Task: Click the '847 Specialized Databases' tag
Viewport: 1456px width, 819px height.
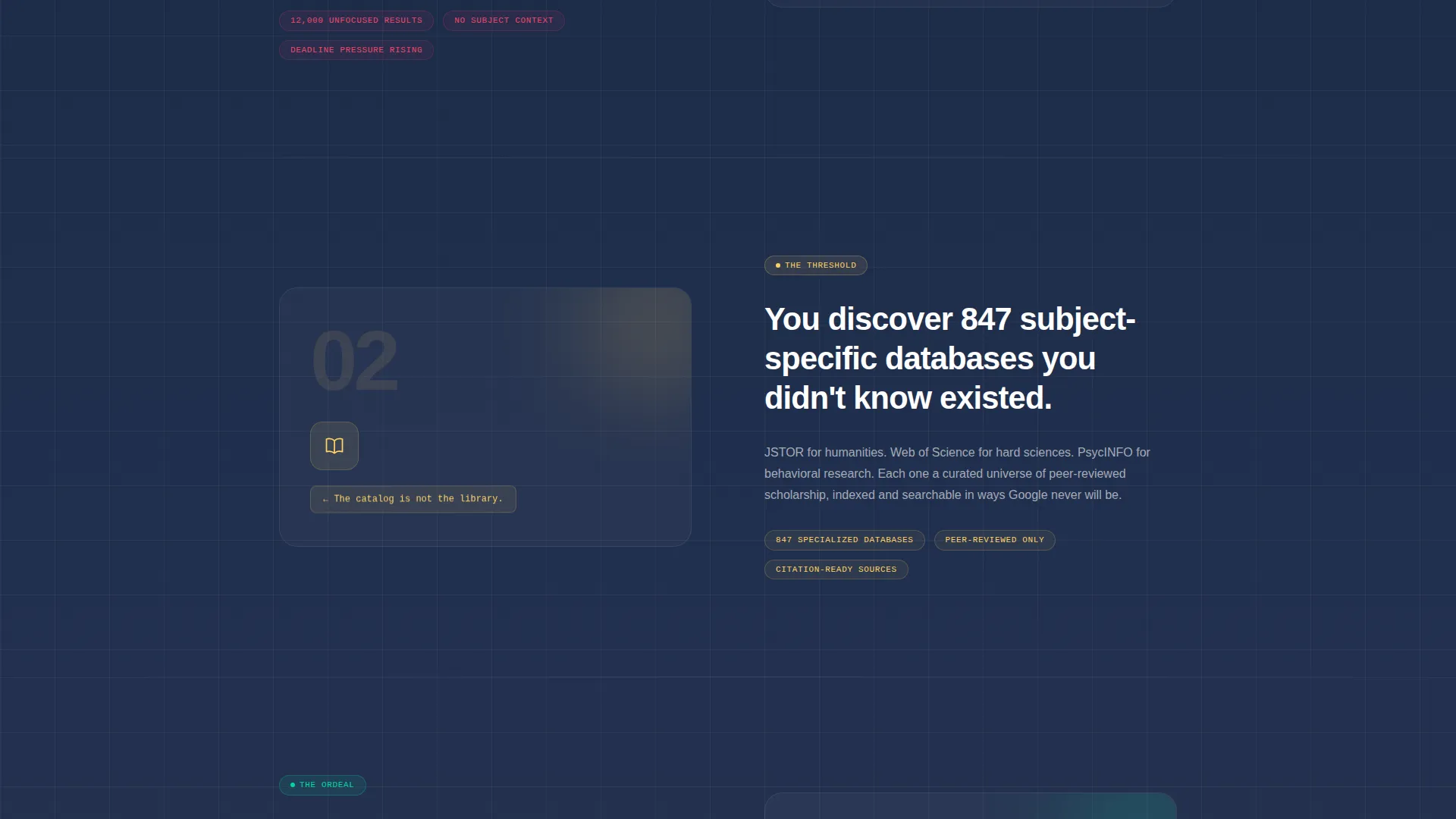Action: [x=845, y=540]
